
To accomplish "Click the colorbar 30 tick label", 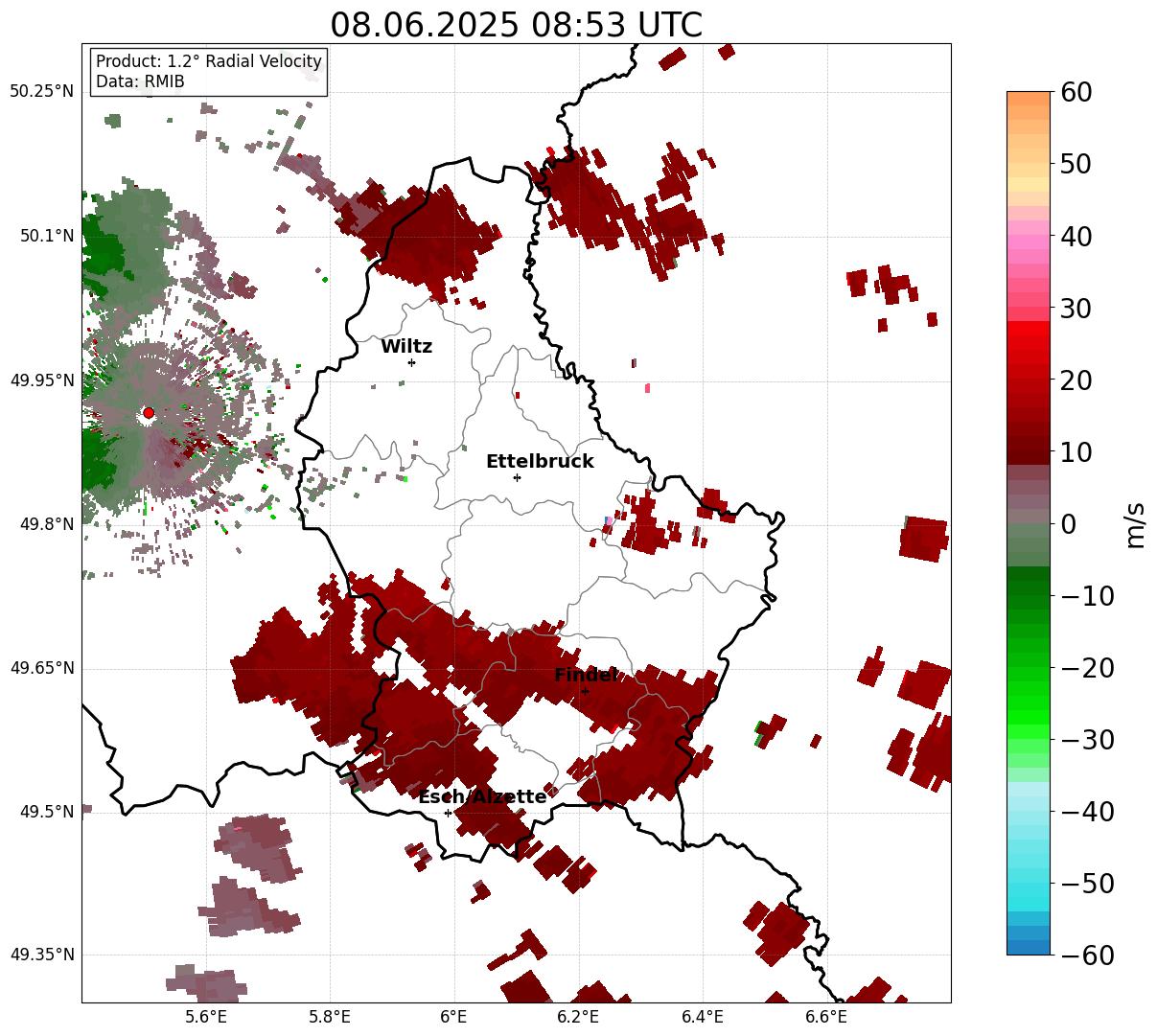I will pos(1076,308).
